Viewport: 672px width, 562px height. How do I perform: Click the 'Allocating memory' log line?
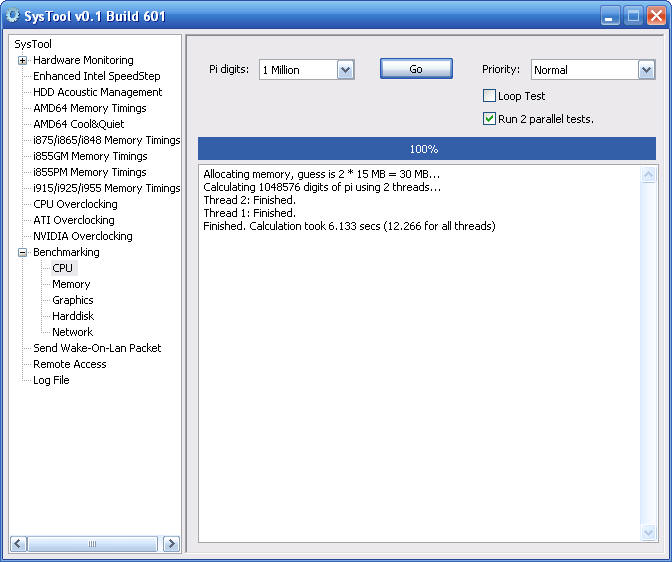(321, 174)
